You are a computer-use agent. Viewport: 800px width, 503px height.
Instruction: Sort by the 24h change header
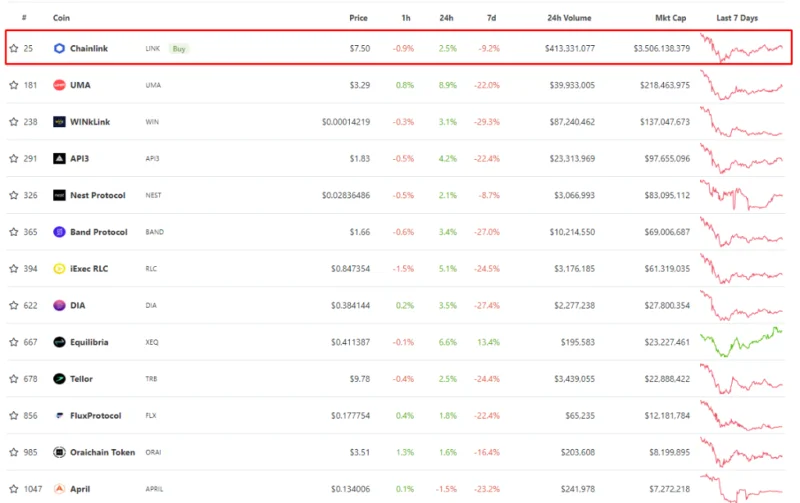tap(446, 18)
